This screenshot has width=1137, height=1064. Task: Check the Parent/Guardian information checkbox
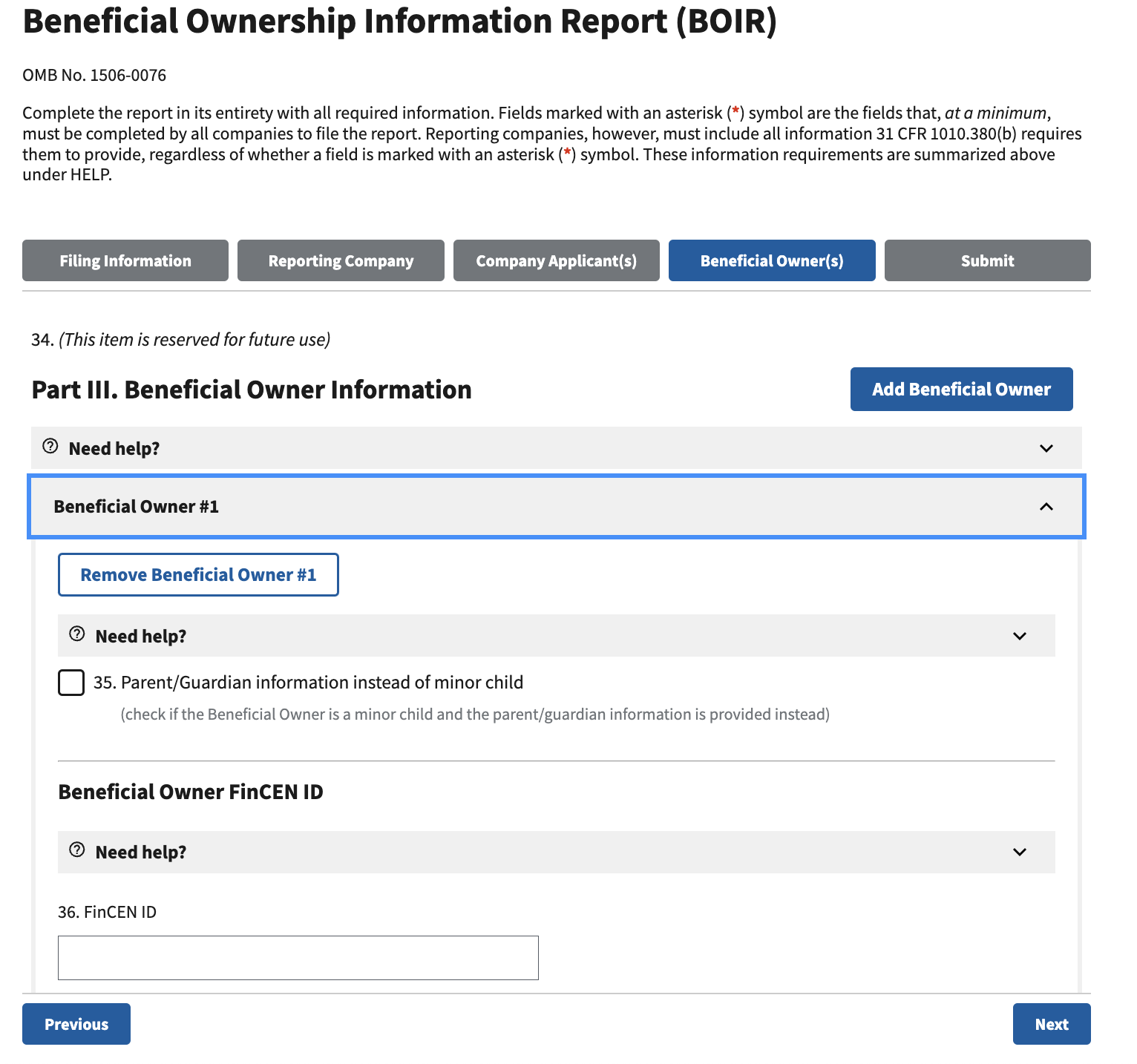(71, 683)
